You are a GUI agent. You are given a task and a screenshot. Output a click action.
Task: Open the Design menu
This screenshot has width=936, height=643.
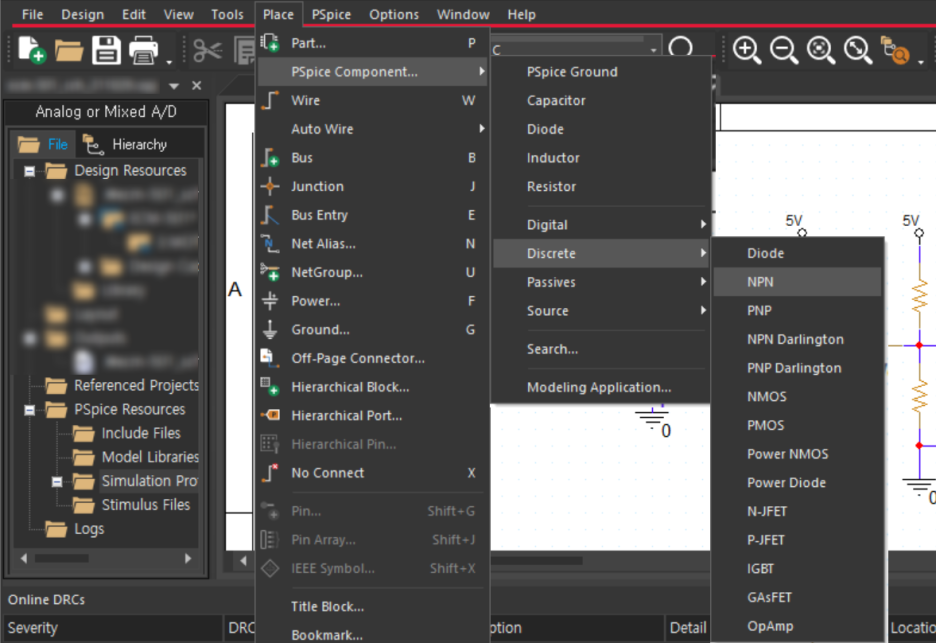[x=82, y=14]
